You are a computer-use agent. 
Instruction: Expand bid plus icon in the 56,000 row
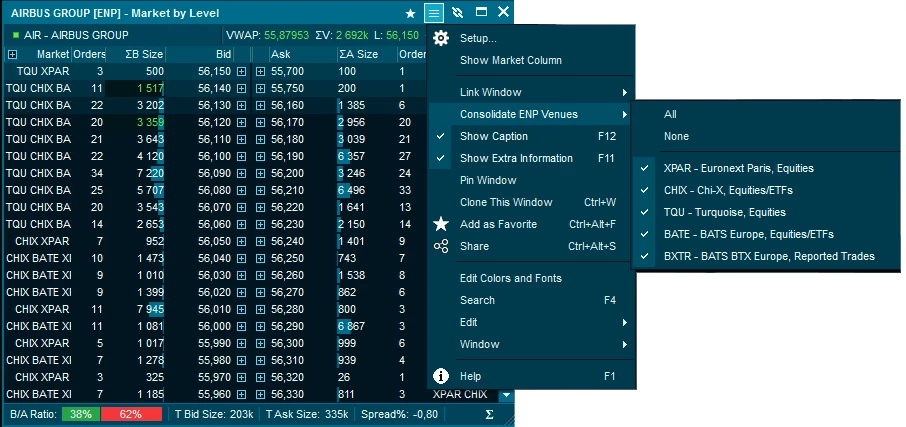click(242, 326)
